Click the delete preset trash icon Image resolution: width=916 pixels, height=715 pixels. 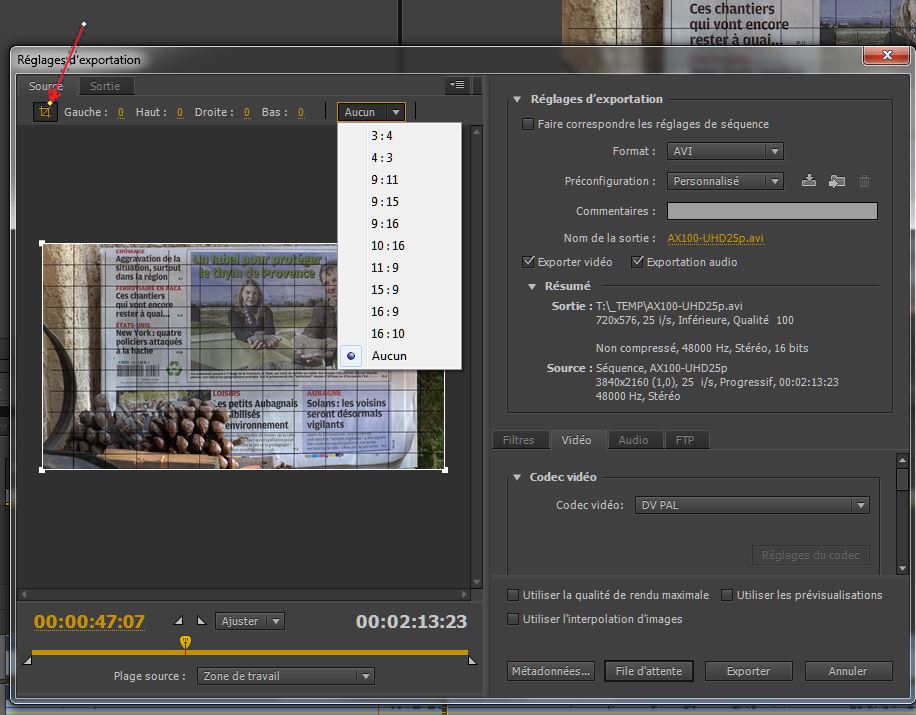pos(865,181)
